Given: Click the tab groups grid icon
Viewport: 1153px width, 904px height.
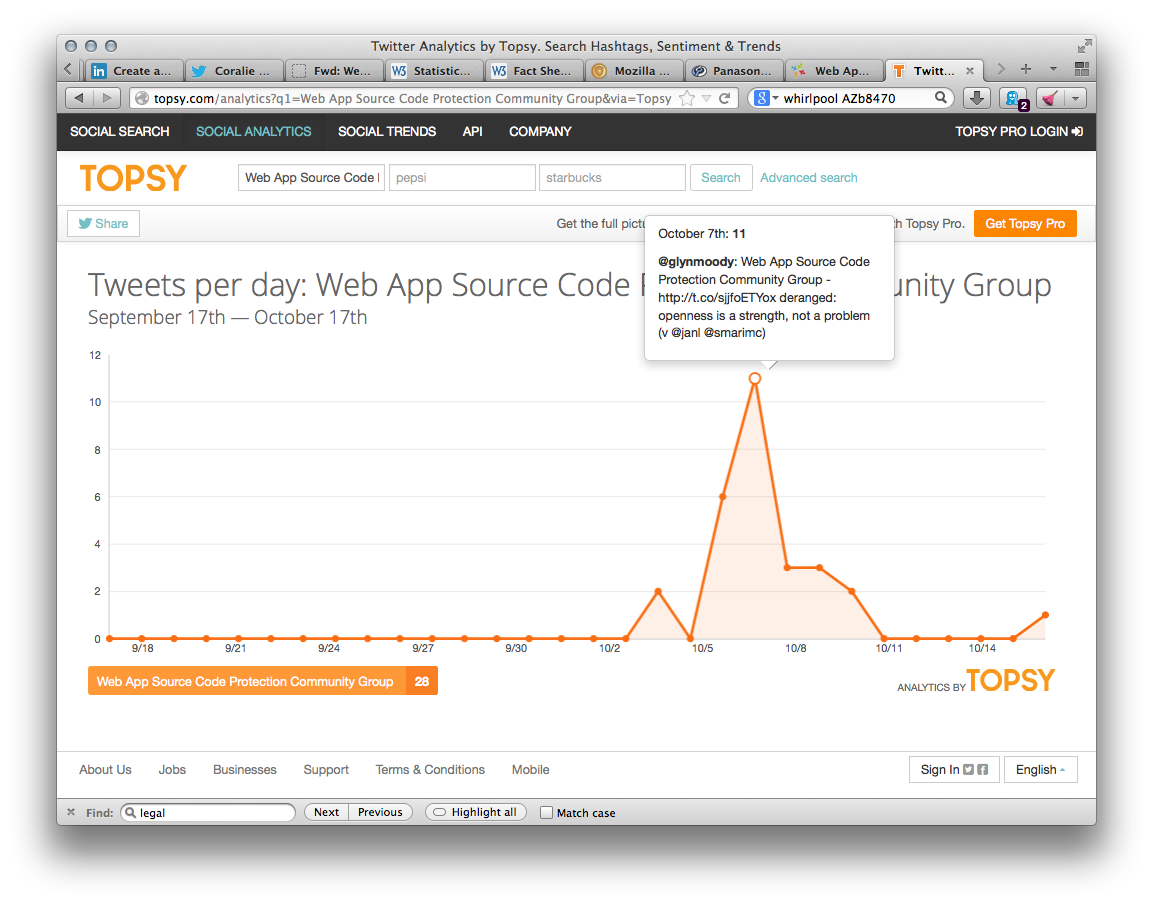Looking at the screenshot, I should coord(1081,70).
